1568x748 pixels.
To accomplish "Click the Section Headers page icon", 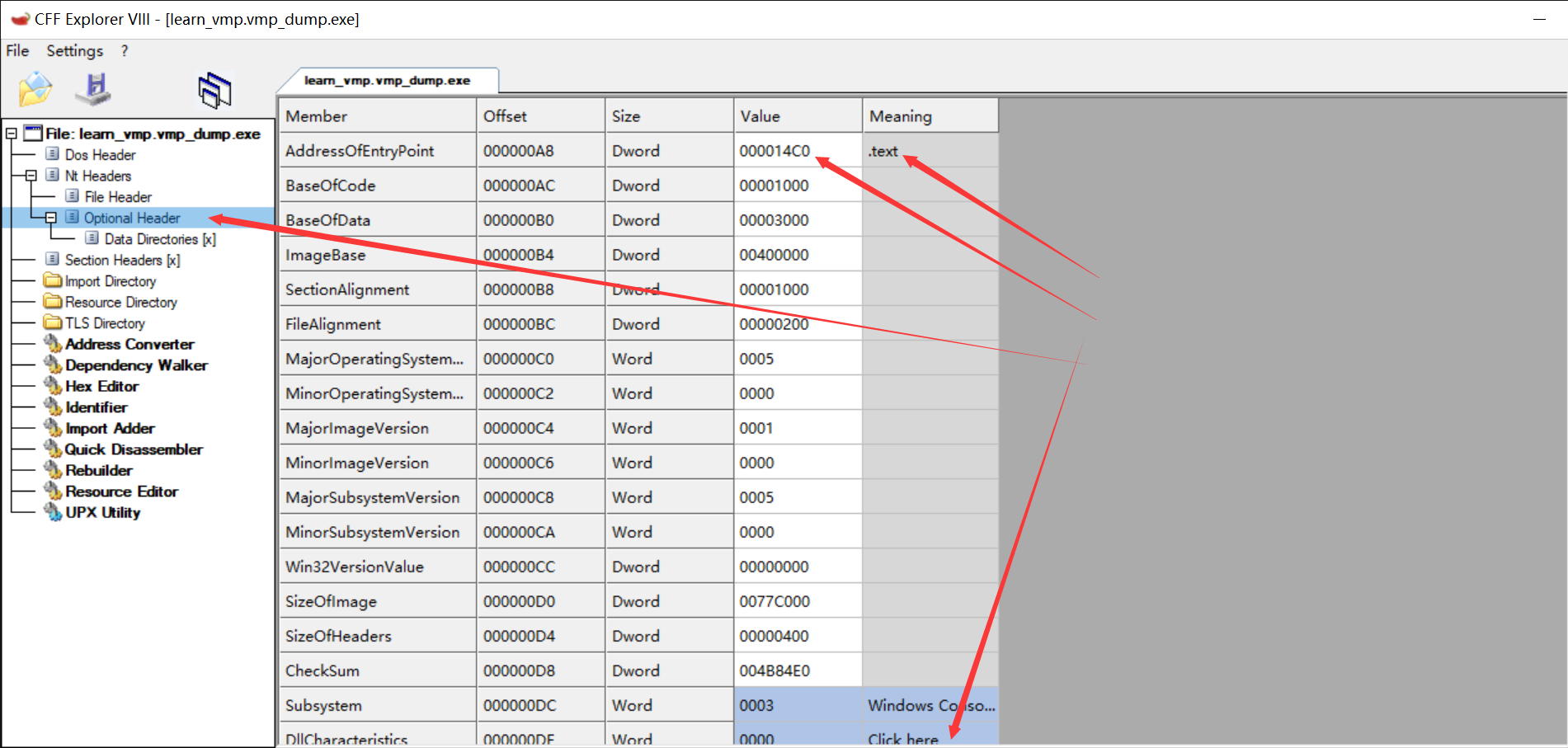I will coord(53,259).
